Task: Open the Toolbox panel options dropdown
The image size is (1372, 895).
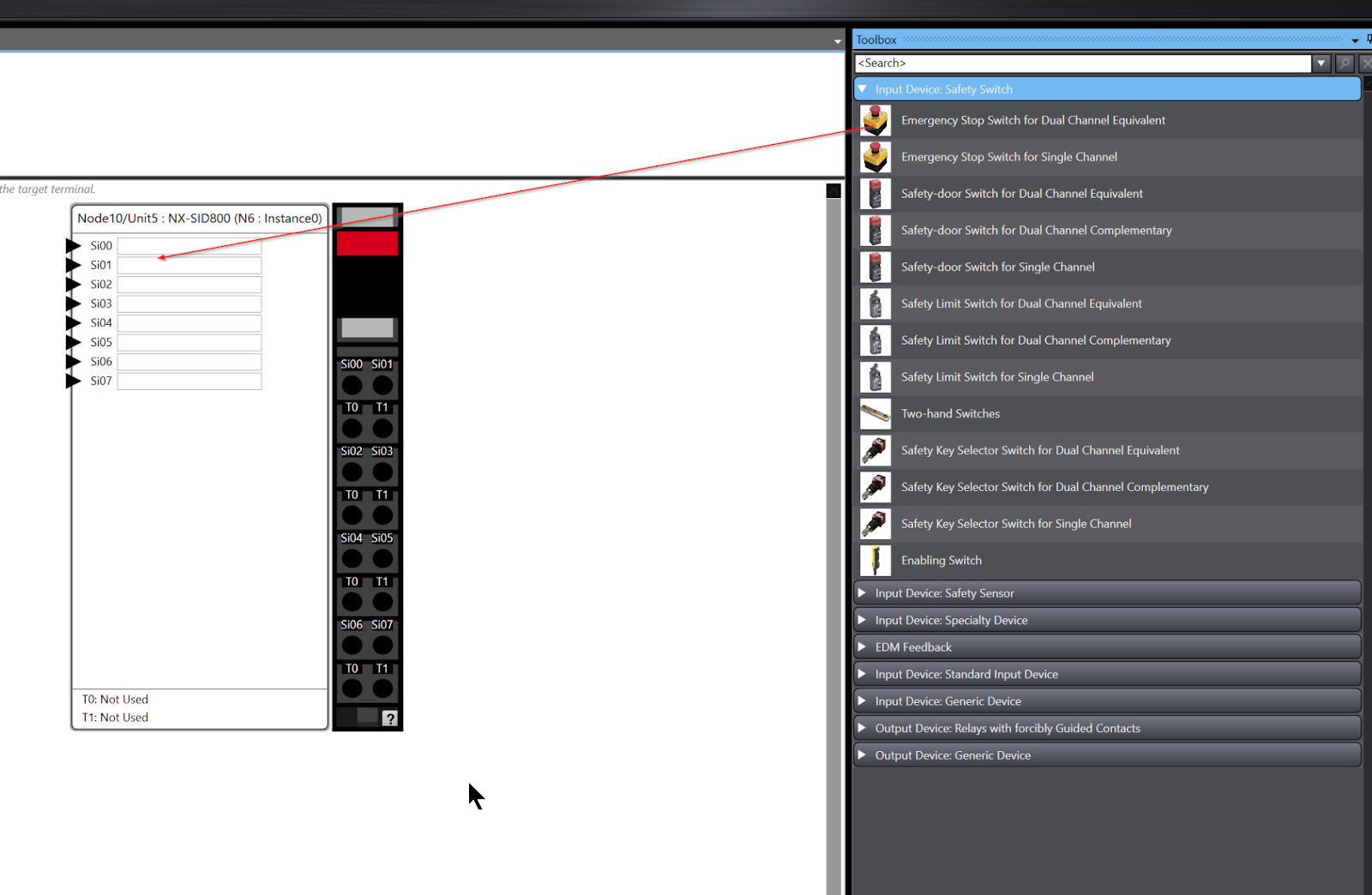Action: click(1355, 40)
